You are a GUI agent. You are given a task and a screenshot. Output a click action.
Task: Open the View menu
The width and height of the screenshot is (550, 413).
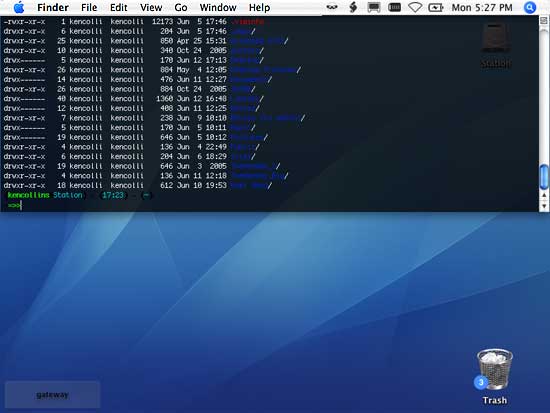coord(151,7)
